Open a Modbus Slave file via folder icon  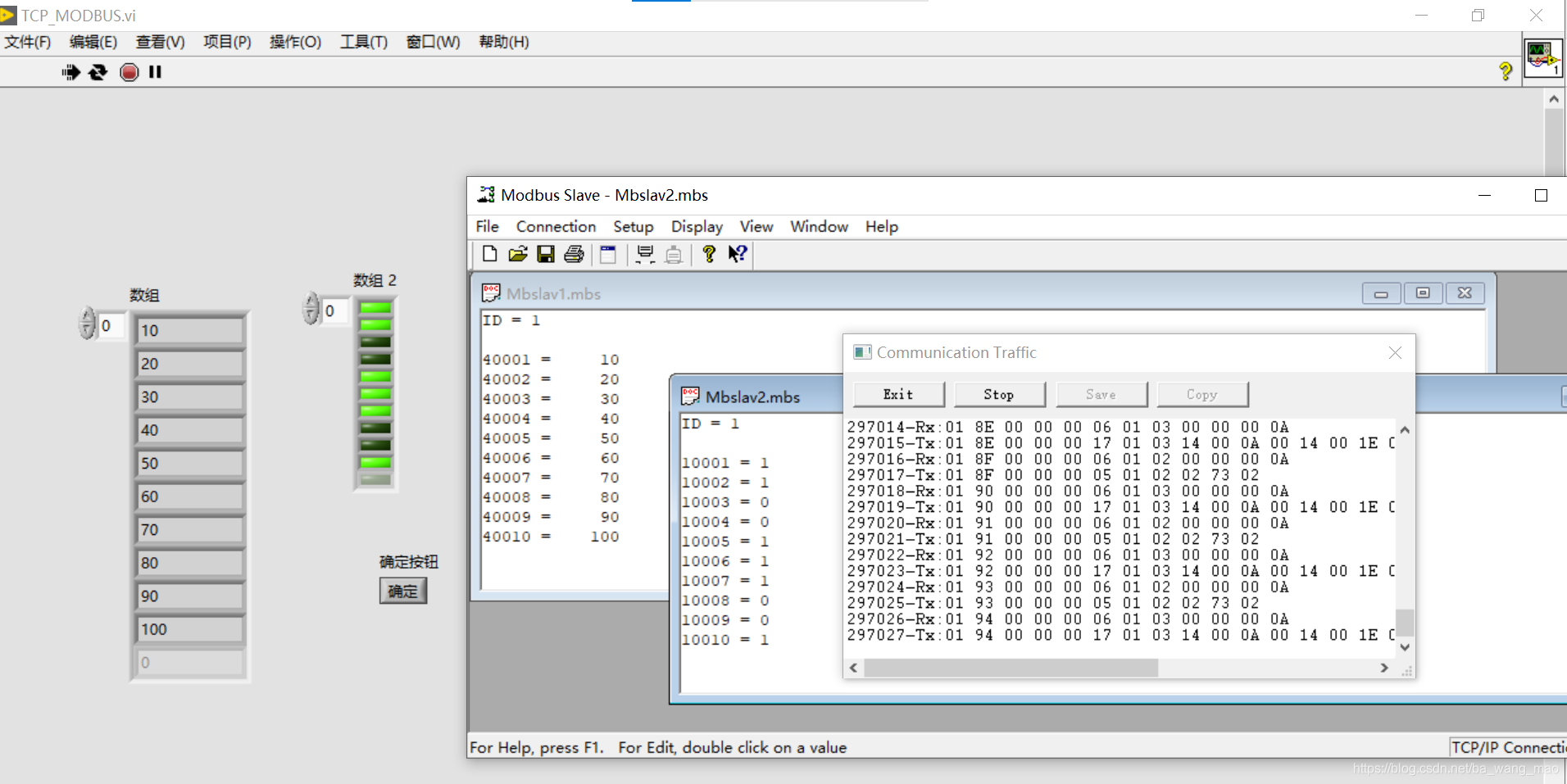pos(517,255)
